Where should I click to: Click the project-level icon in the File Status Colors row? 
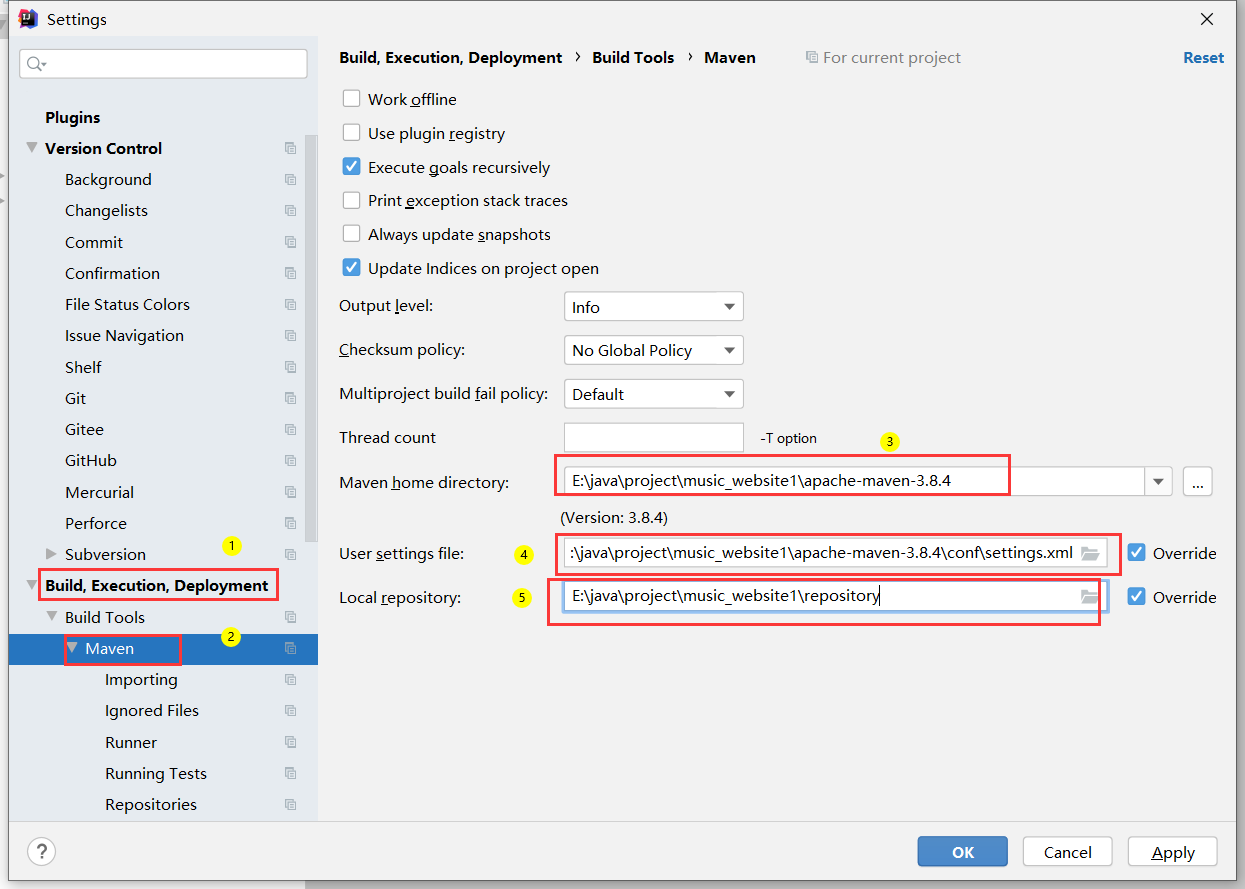pos(290,305)
